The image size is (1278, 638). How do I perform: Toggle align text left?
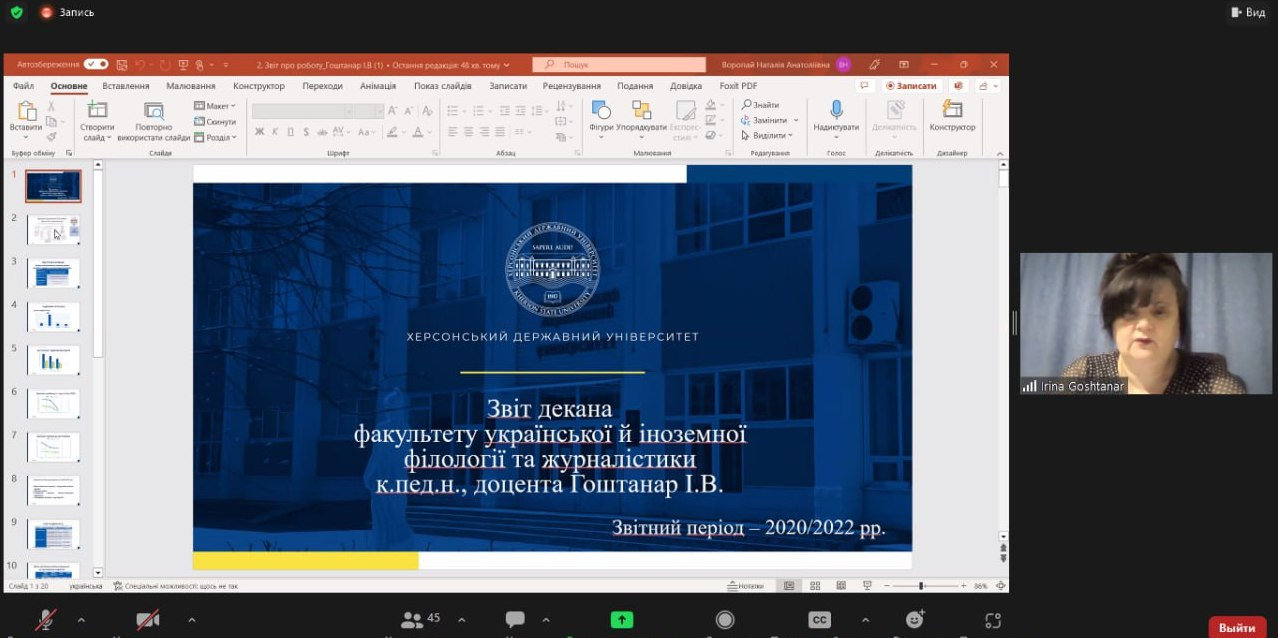pyautogui.click(x=453, y=131)
